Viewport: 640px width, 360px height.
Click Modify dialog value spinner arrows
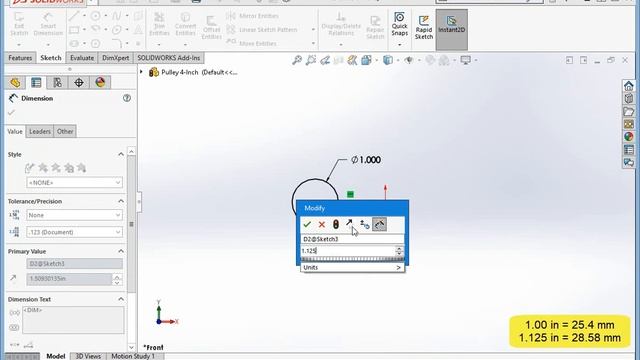[x=399, y=251]
